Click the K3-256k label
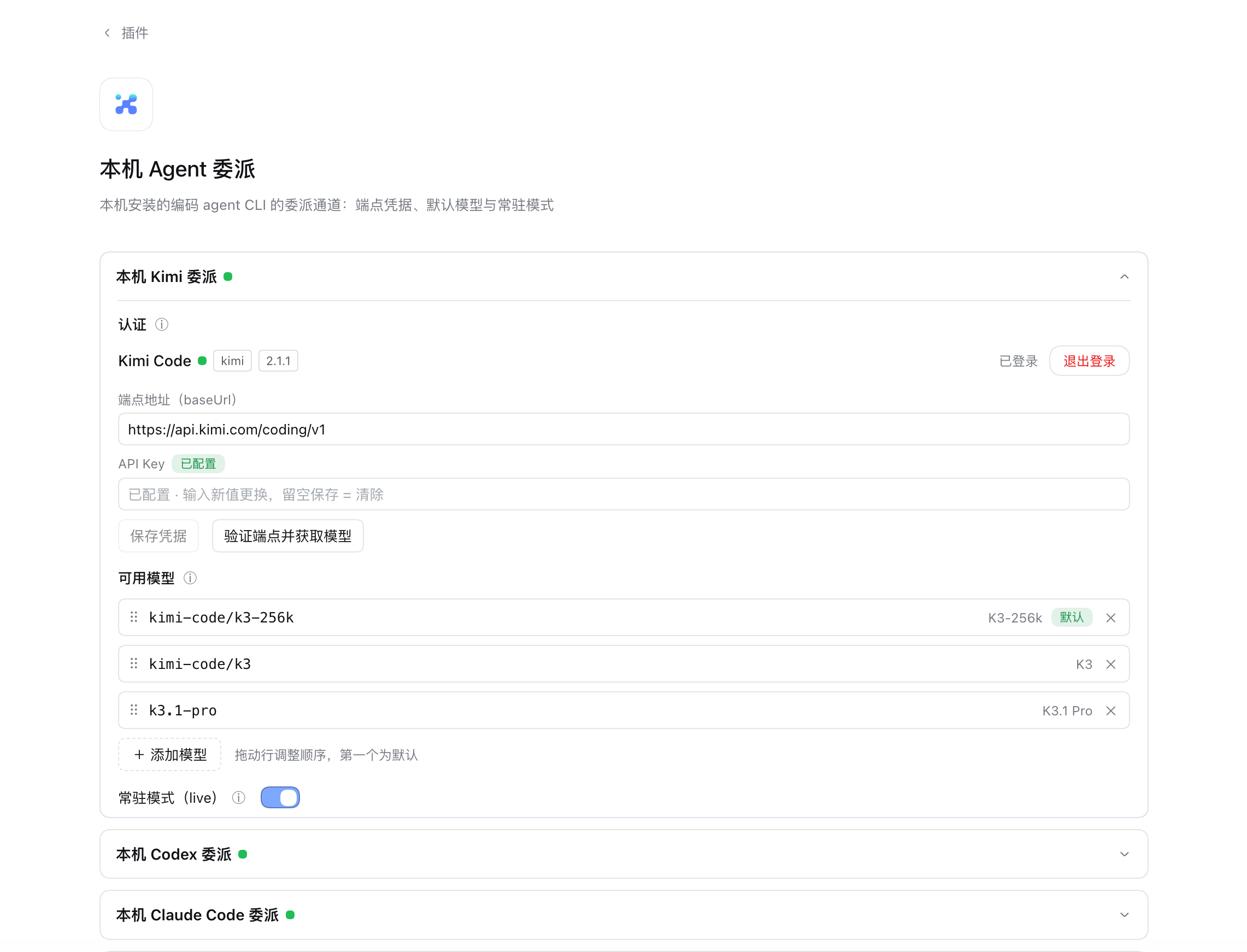 pos(1015,618)
